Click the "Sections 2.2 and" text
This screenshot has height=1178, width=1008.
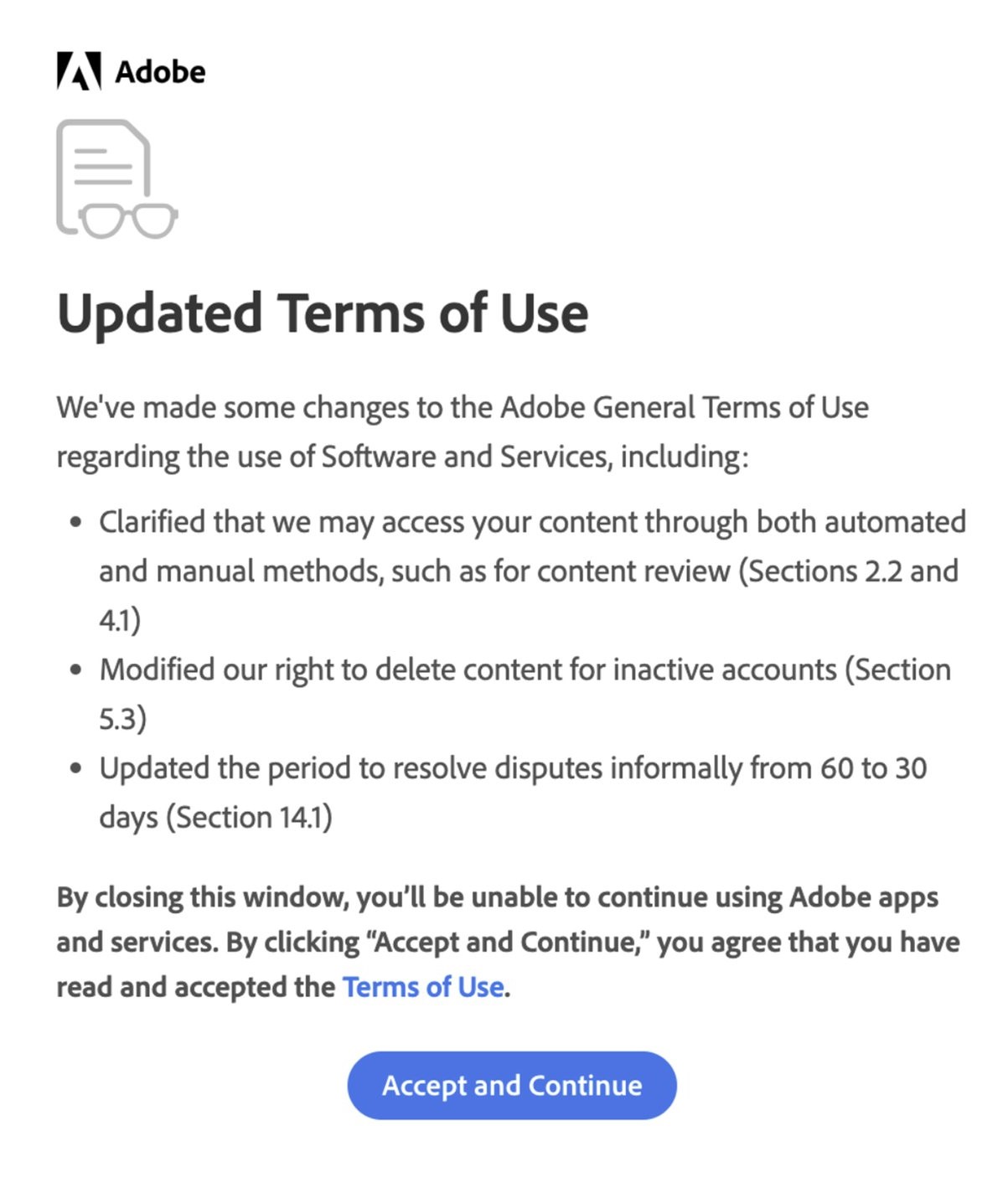click(x=848, y=571)
